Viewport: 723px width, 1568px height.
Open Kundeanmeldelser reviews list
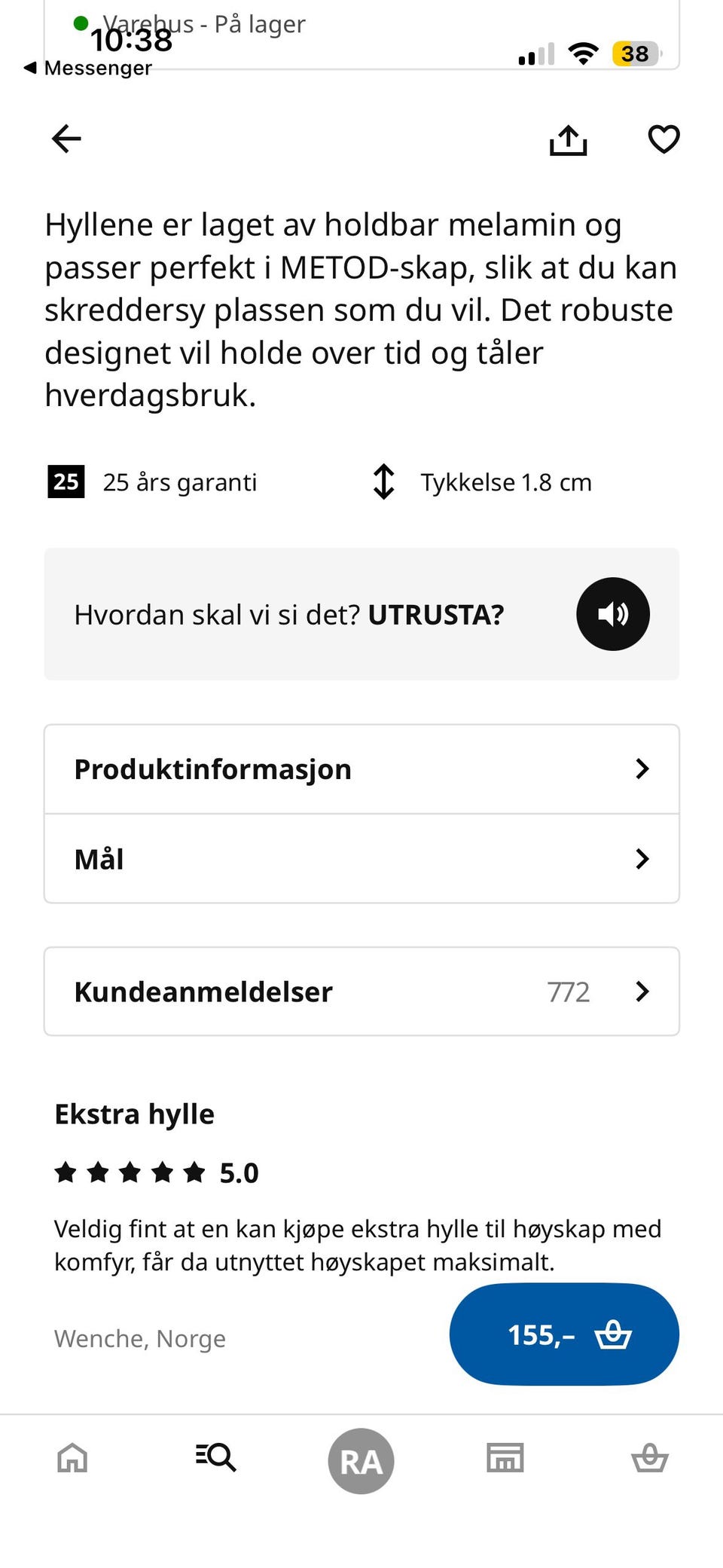coord(361,992)
